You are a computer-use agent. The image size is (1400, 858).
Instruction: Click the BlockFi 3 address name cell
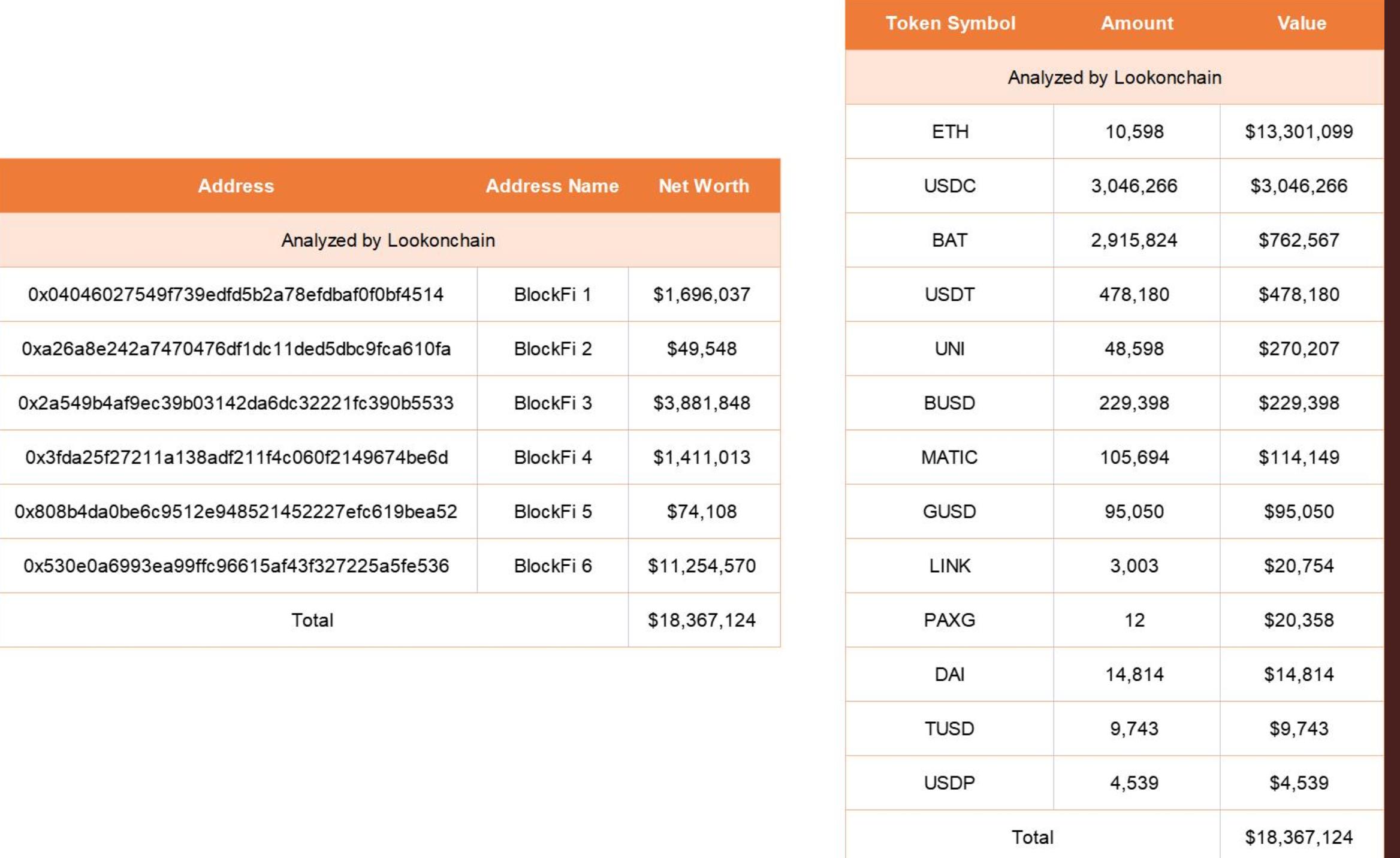pyautogui.click(x=553, y=403)
